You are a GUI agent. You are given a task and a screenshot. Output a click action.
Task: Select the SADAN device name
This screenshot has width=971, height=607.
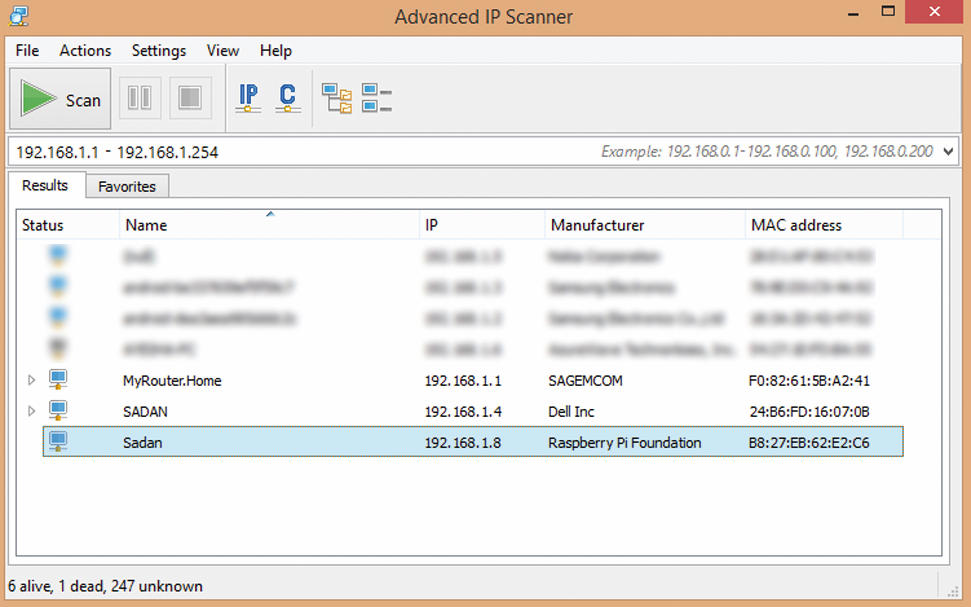click(x=145, y=412)
